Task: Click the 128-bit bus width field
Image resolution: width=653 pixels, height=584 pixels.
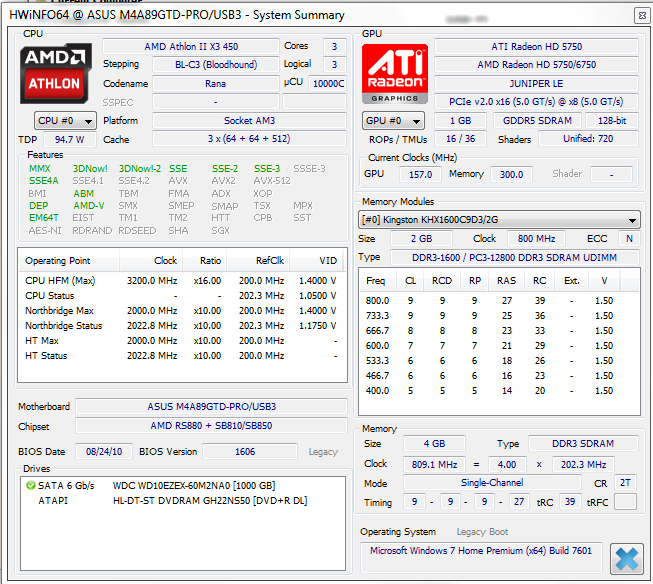Action: click(612, 121)
